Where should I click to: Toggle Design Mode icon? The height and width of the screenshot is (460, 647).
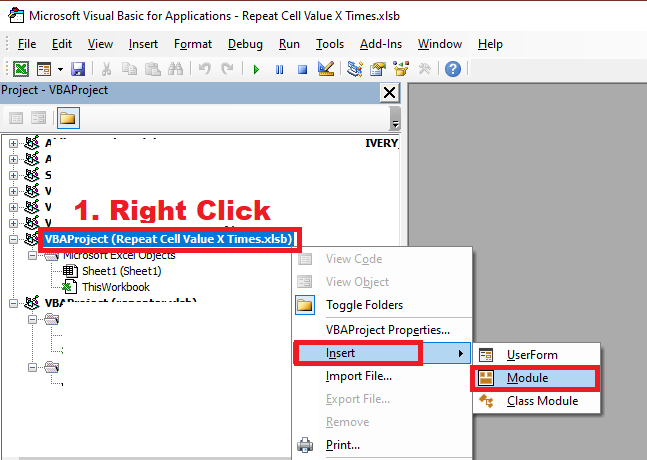[x=326, y=68]
